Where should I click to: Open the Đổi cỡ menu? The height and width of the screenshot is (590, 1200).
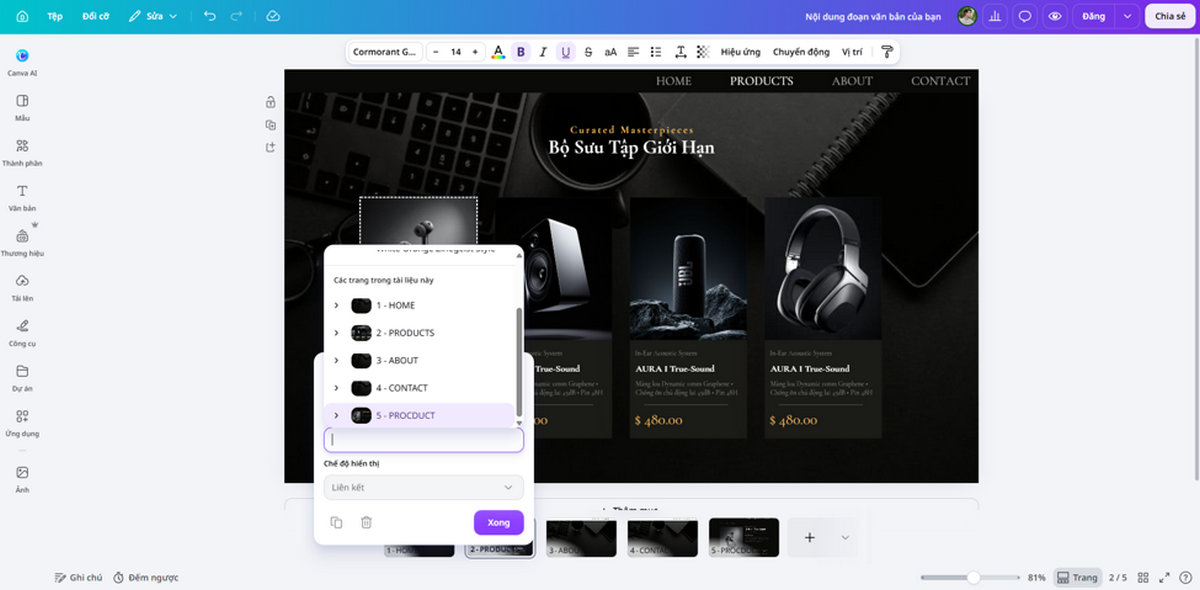[96, 16]
